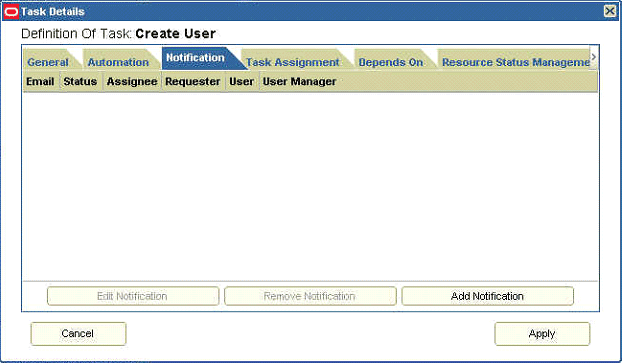
Task: Click the User column header
Action: click(242, 82)
